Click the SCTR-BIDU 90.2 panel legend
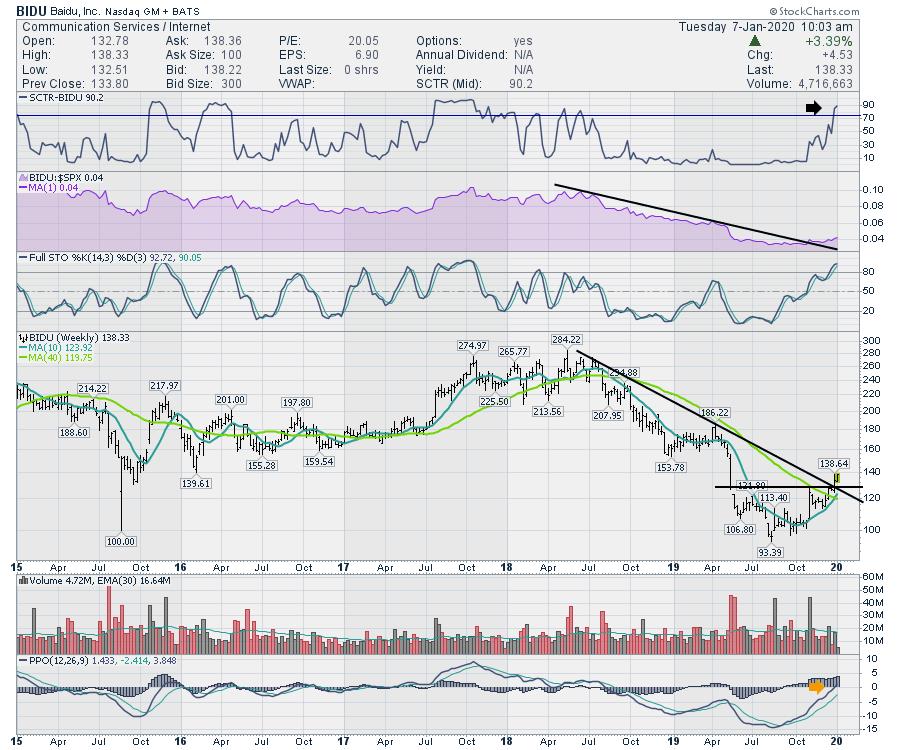900x750 pixels. tap(61, 98)
